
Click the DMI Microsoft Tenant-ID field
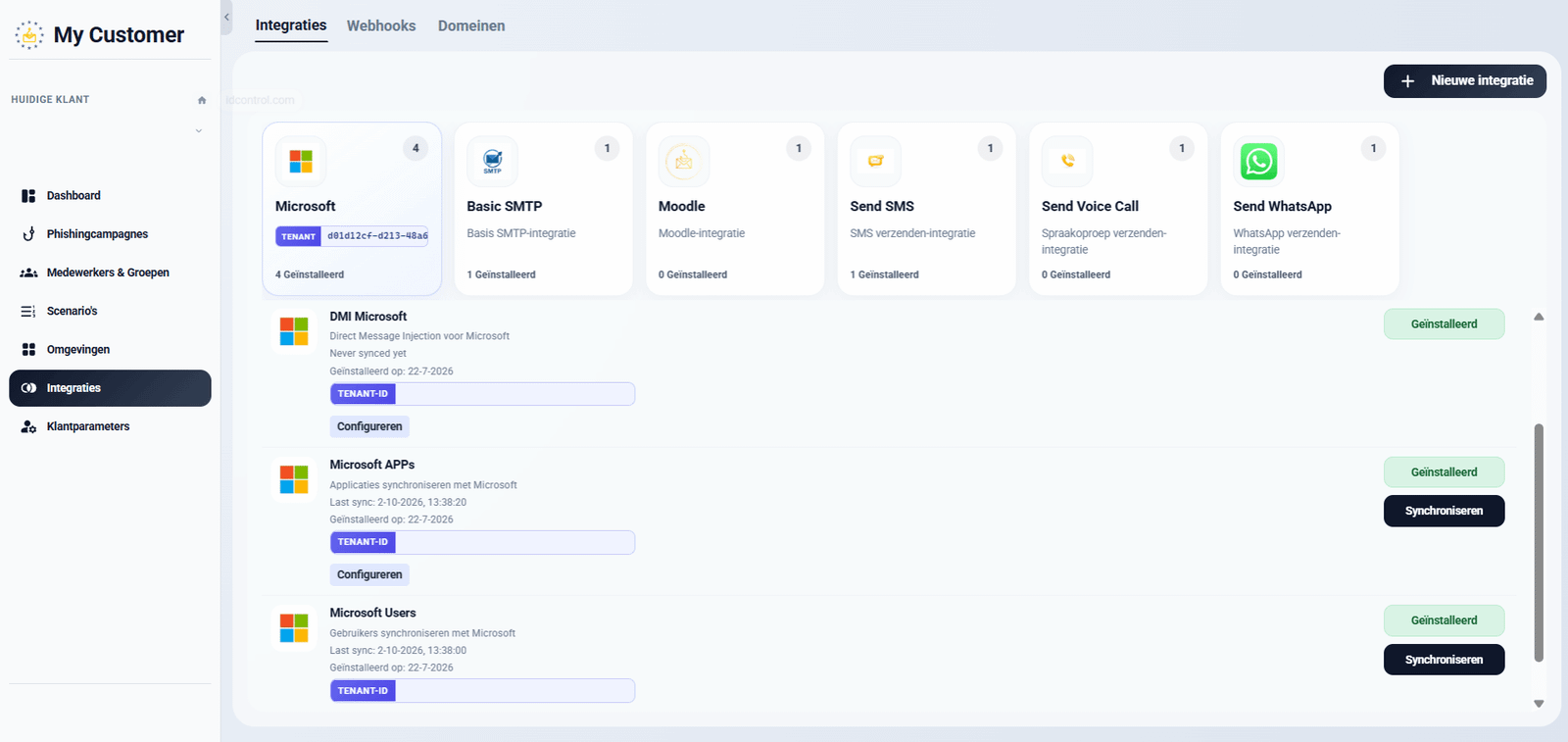[482, 394]
